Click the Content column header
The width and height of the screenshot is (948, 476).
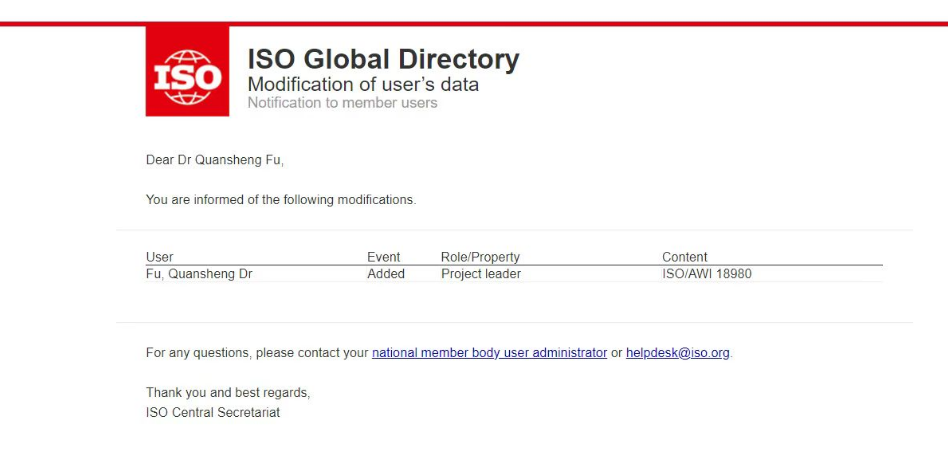(684, 257)
